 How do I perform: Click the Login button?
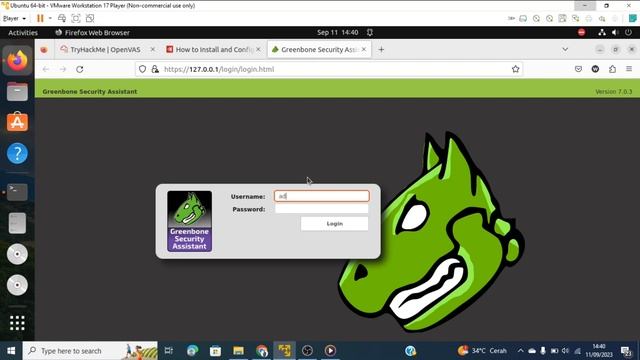tap(334, 224)
